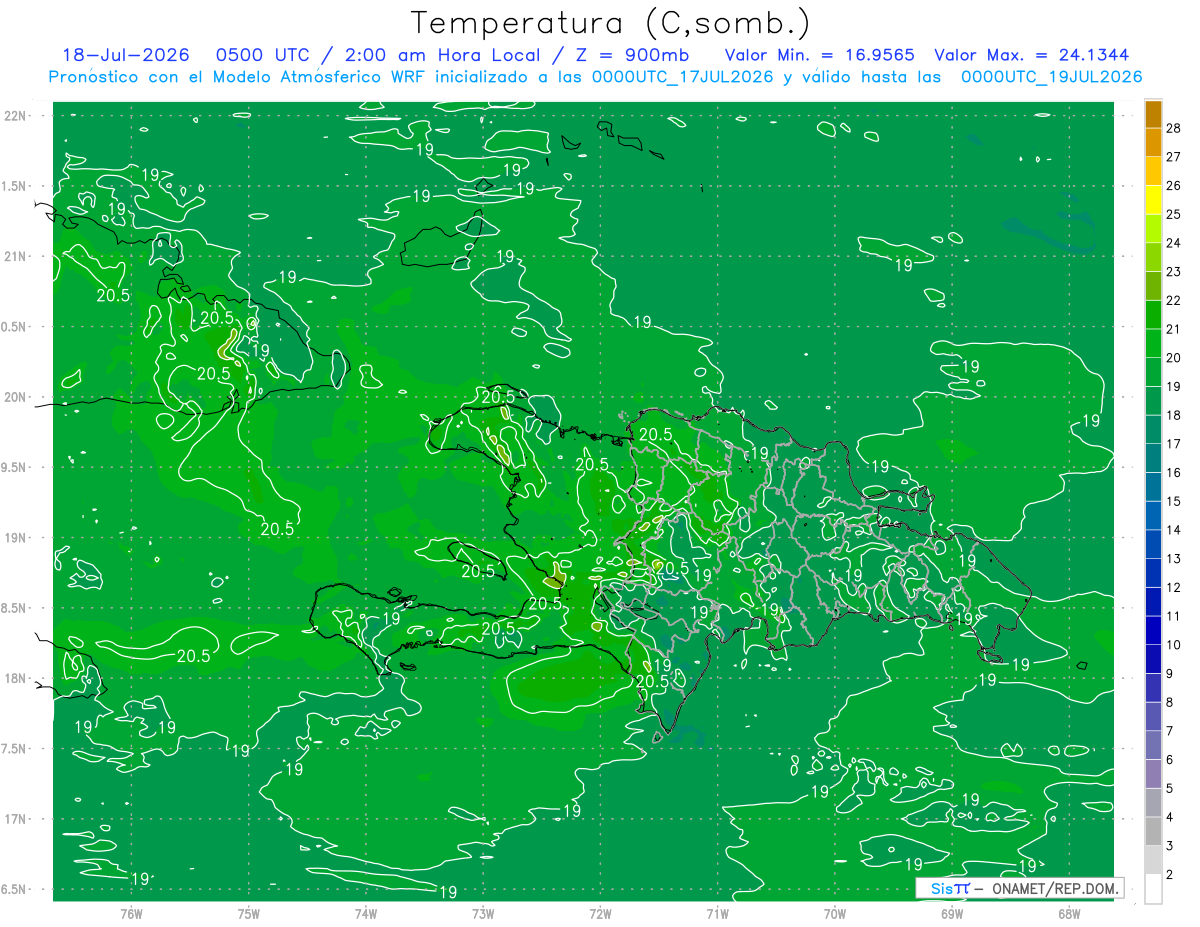Click the legend value '27'
Viewport: 1200px width, 927px height.
point(1175,157)
